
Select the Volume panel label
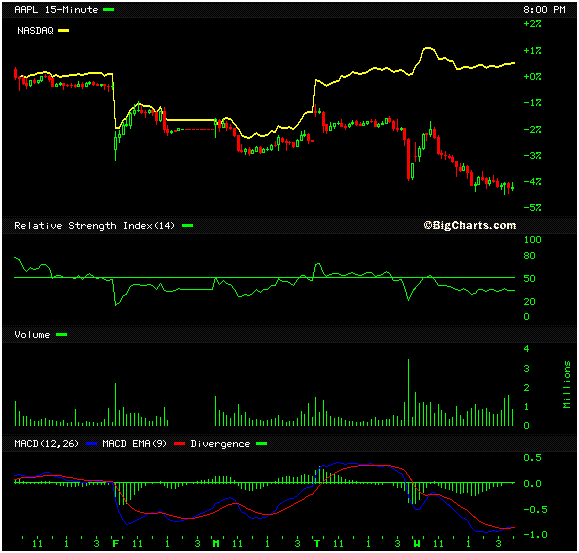pos(32,335)
